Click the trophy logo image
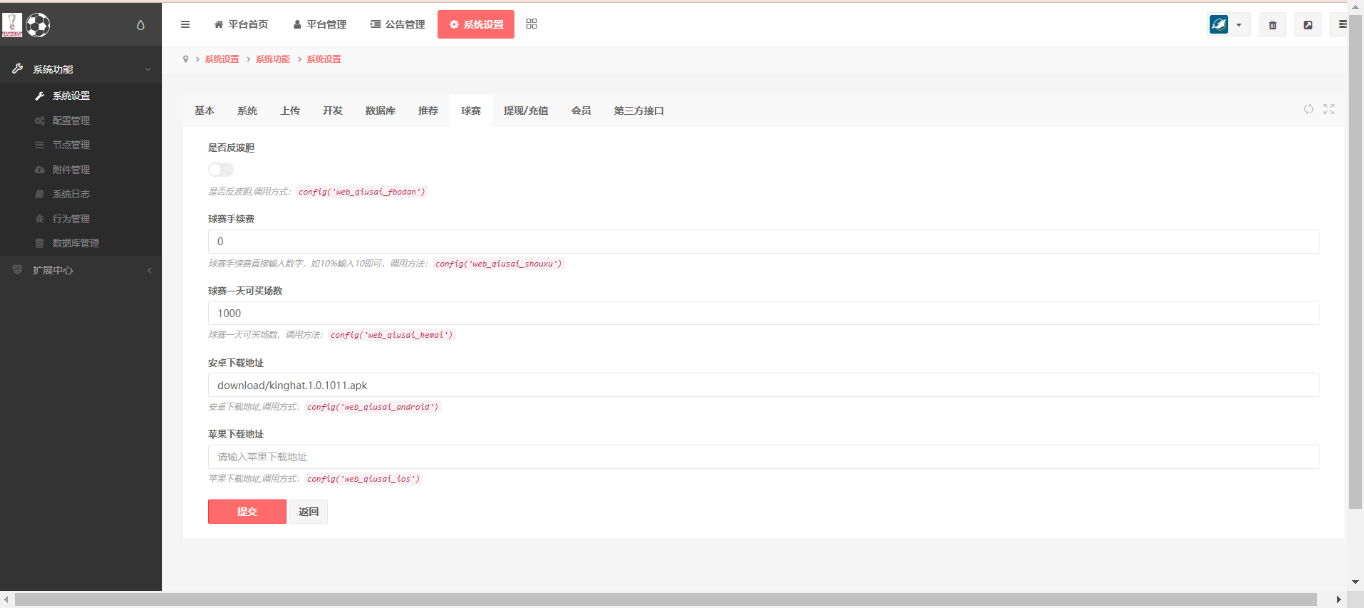Screen dimensions: 1364x608 click(x=11, y=24)
